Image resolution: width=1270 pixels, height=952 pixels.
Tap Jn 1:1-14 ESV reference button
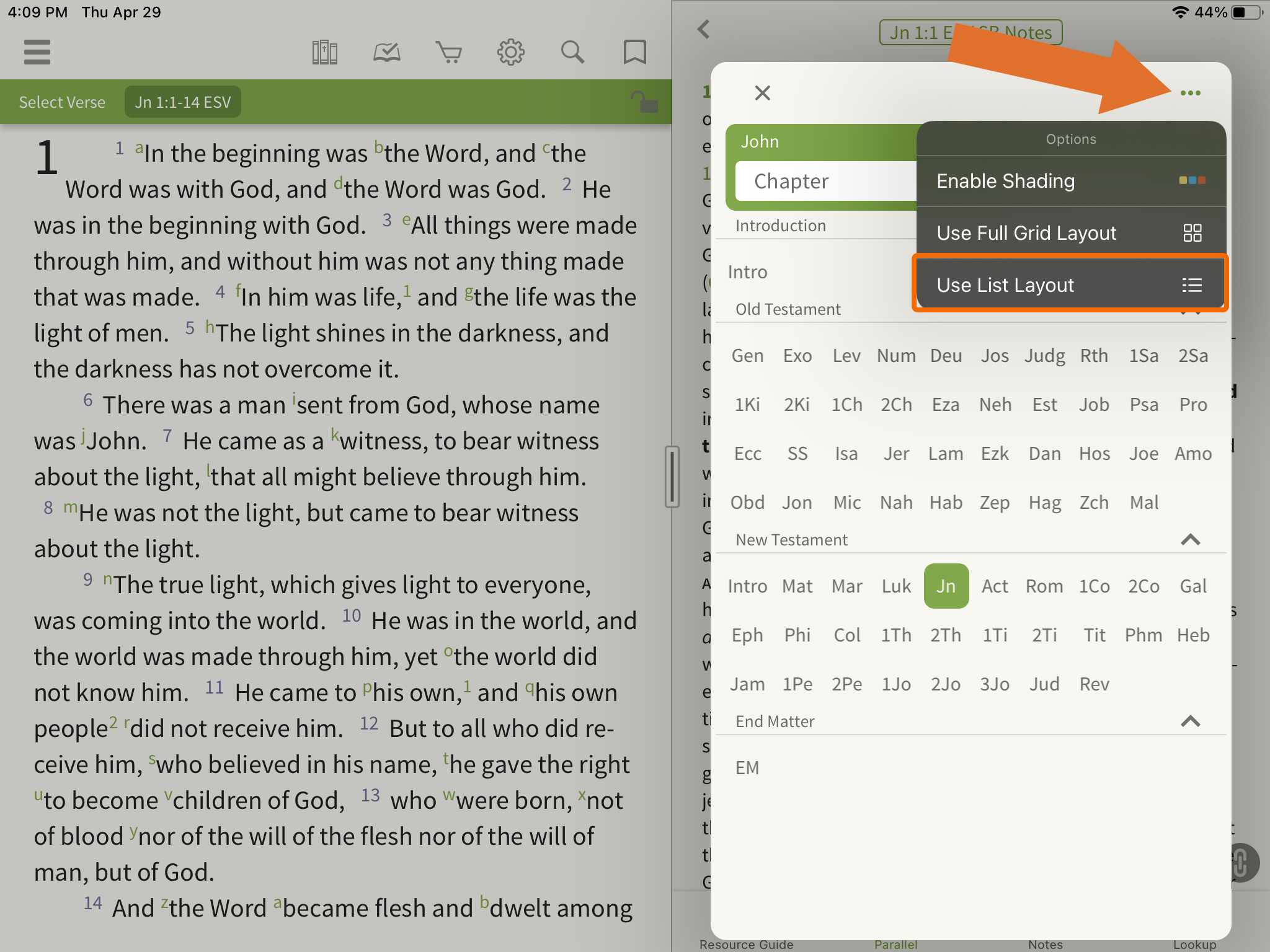[183, 102]
